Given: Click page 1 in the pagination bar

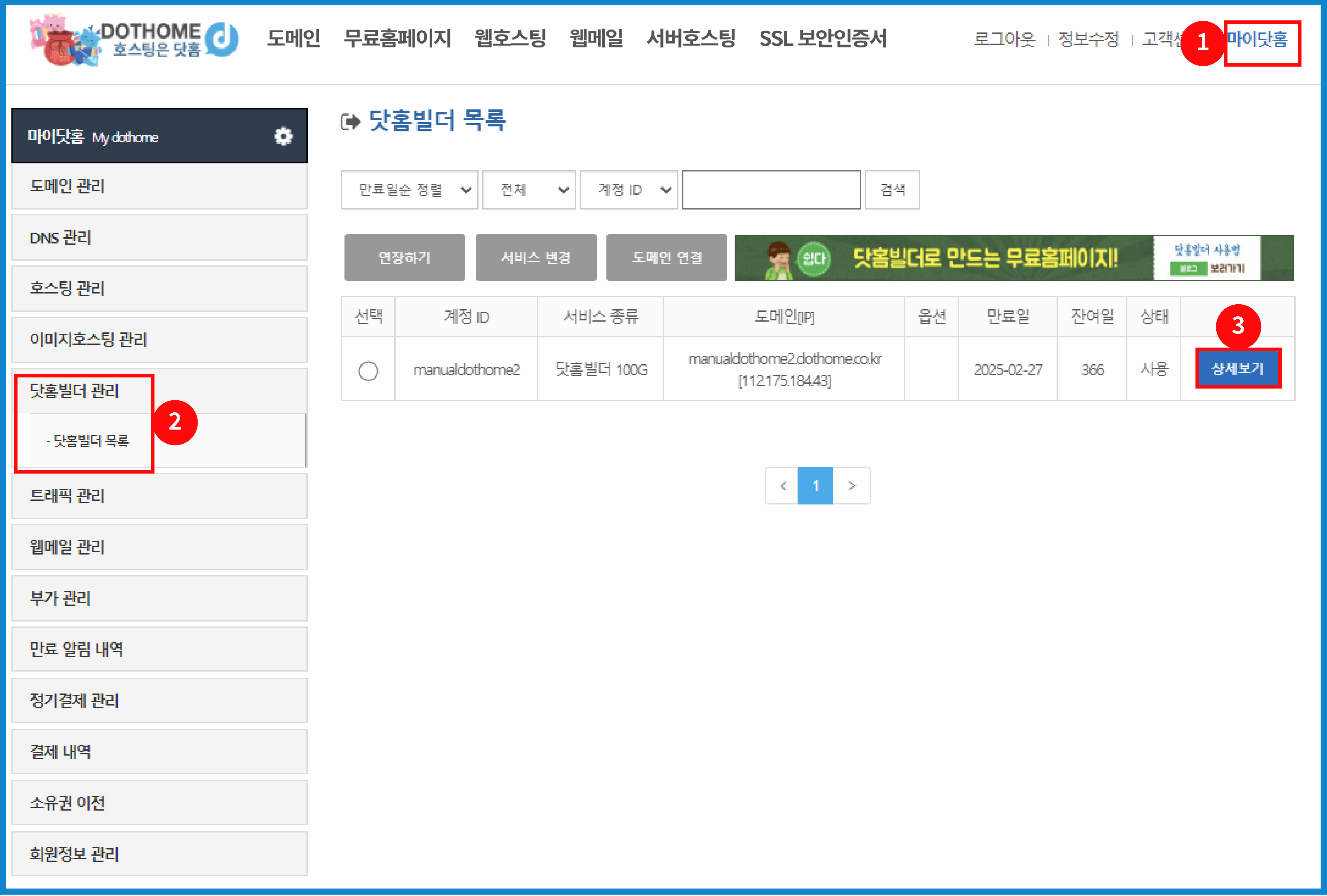Looking at the screenshot, I should (817, 485).
